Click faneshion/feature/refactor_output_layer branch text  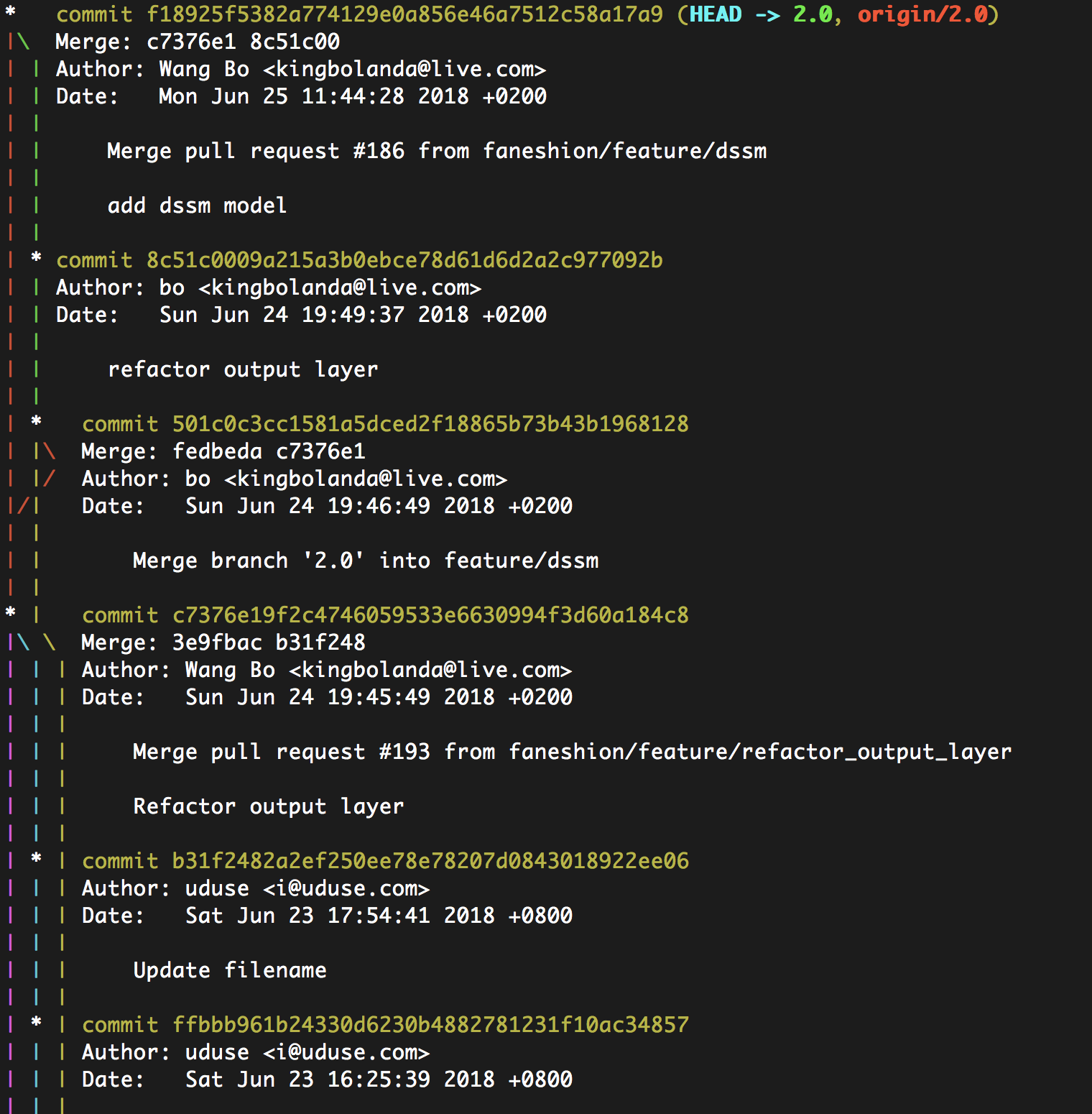760,752
